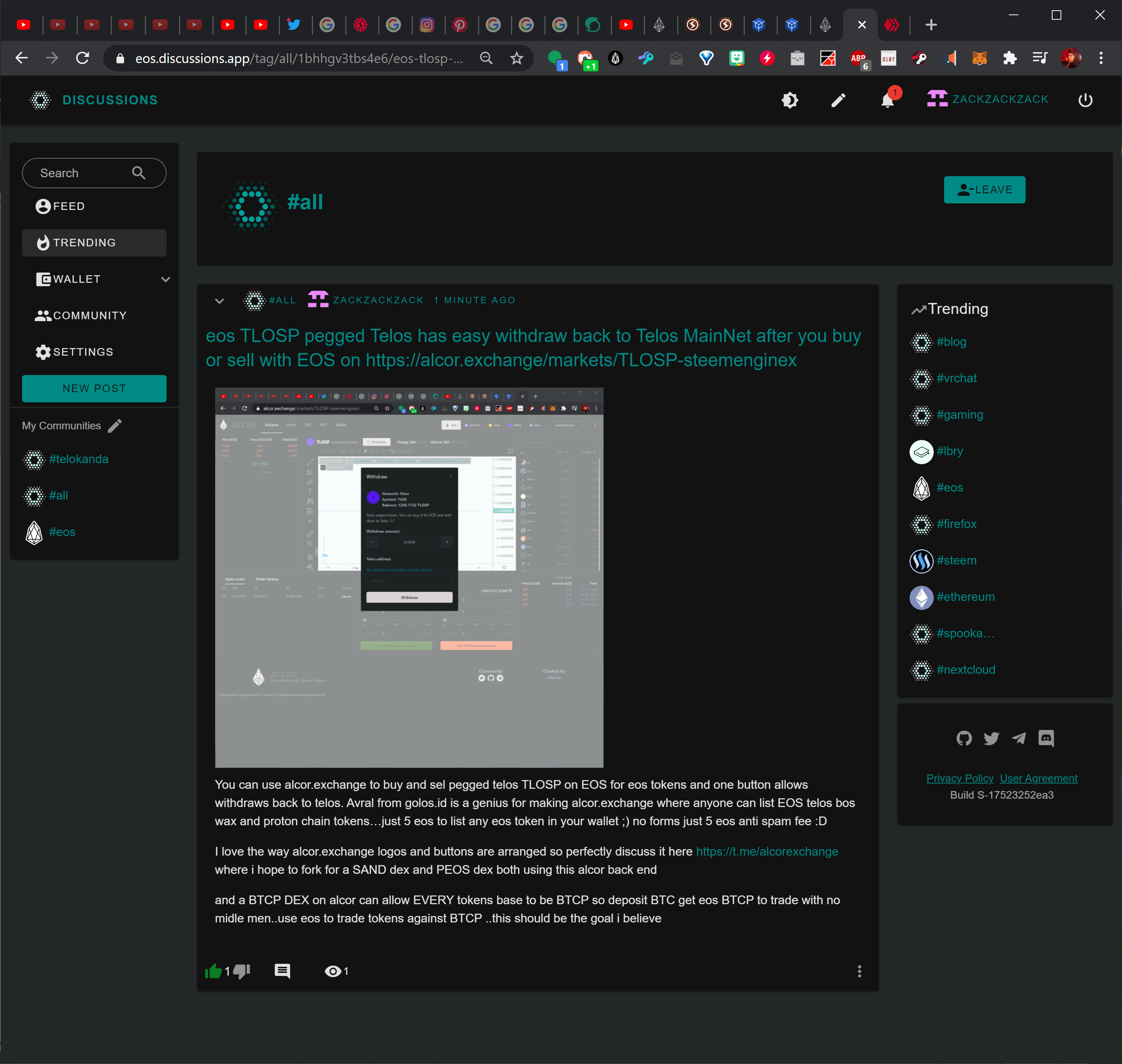Screen dimensions: 1122x1064
Task: Open the COMMUNITY menu item
Action: click(x=94, y=315)
